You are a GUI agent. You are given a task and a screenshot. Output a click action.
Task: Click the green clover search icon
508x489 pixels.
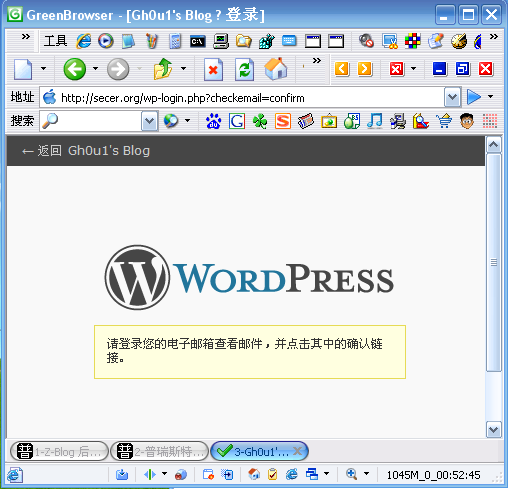click(x=260, y=121)
